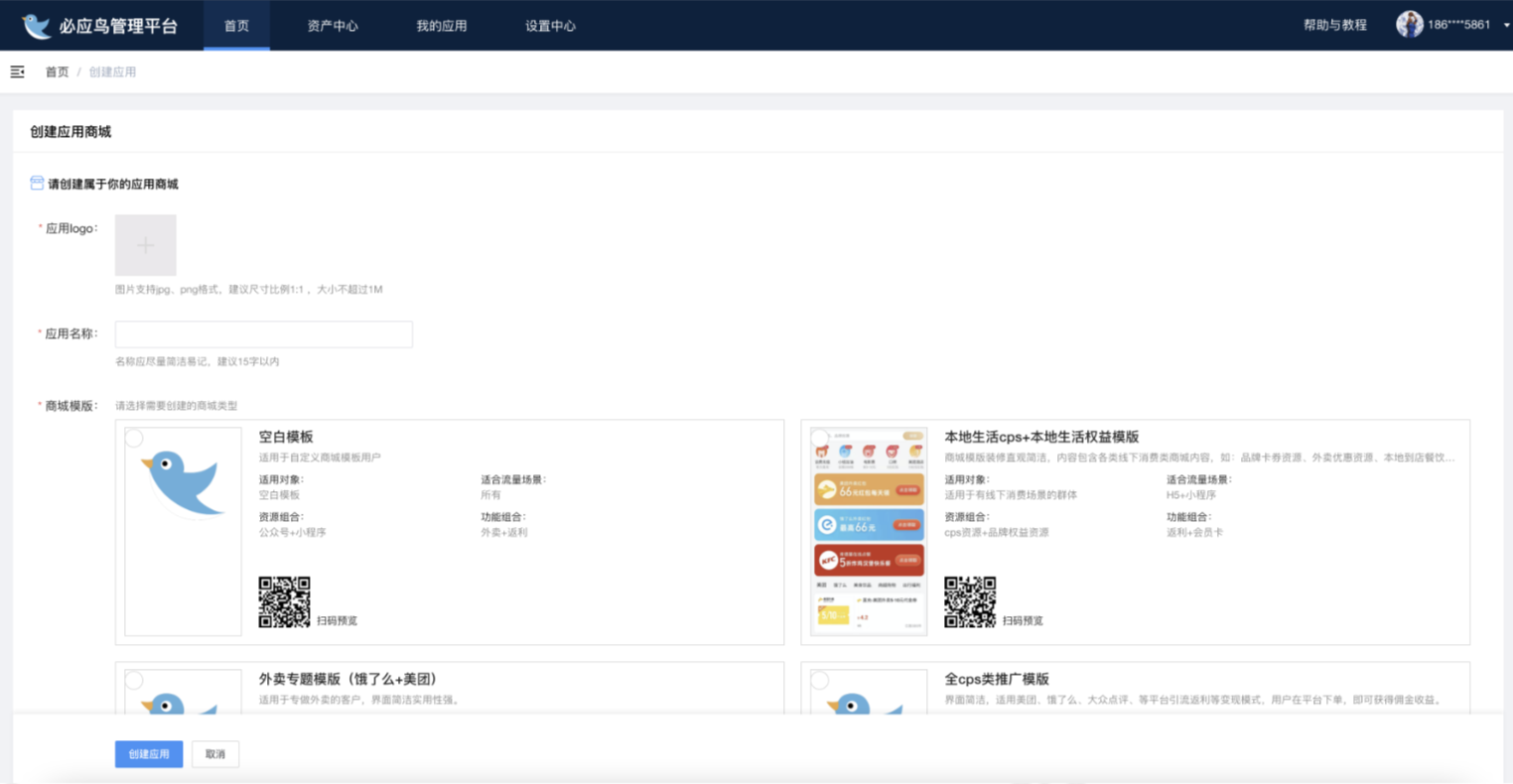Click the 必应鸟管理平台 bird logo
This screenshot has width=1513, height=784.
pos(36,26)
